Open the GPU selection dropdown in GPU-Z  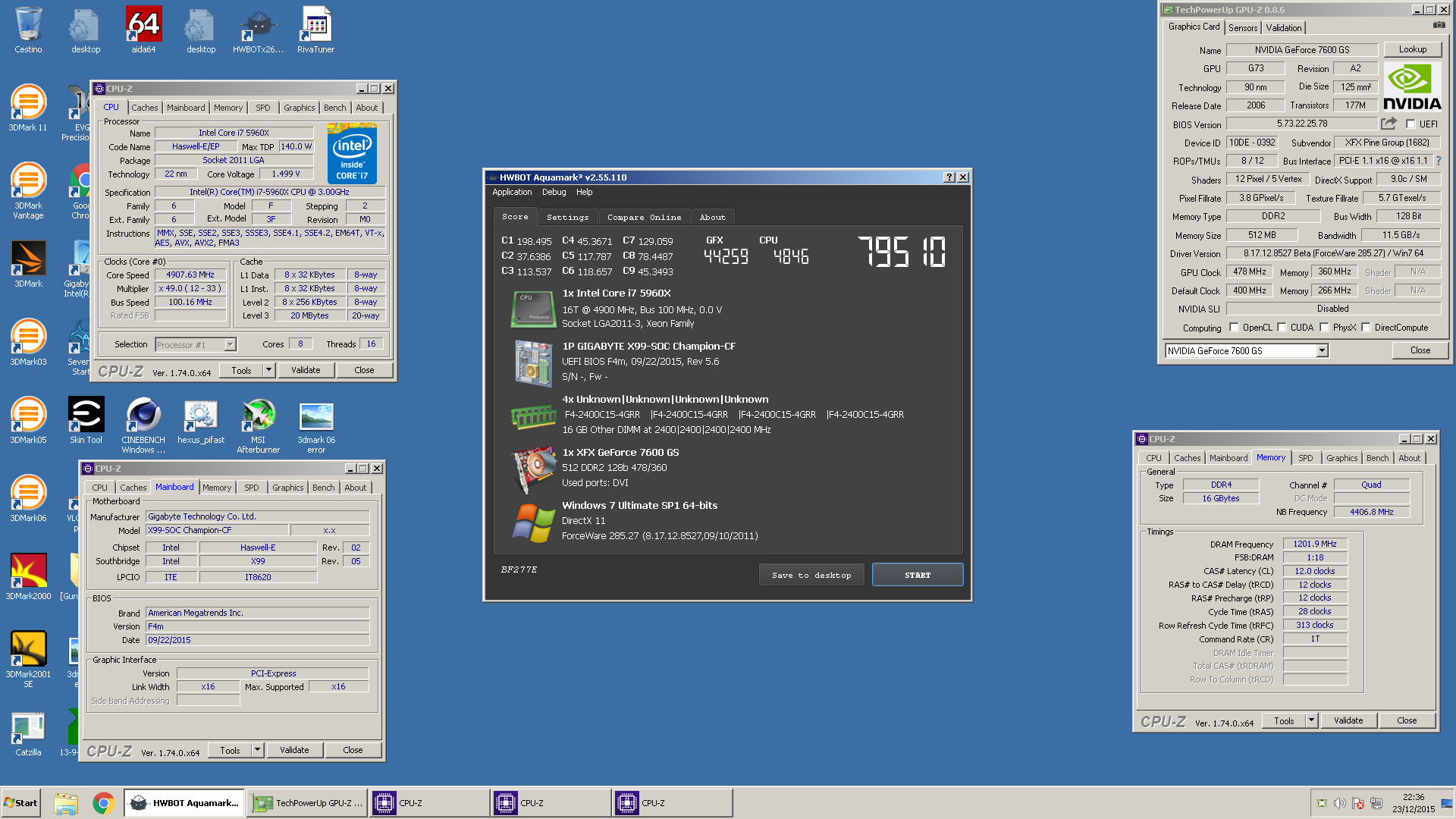click(1322, 350)
